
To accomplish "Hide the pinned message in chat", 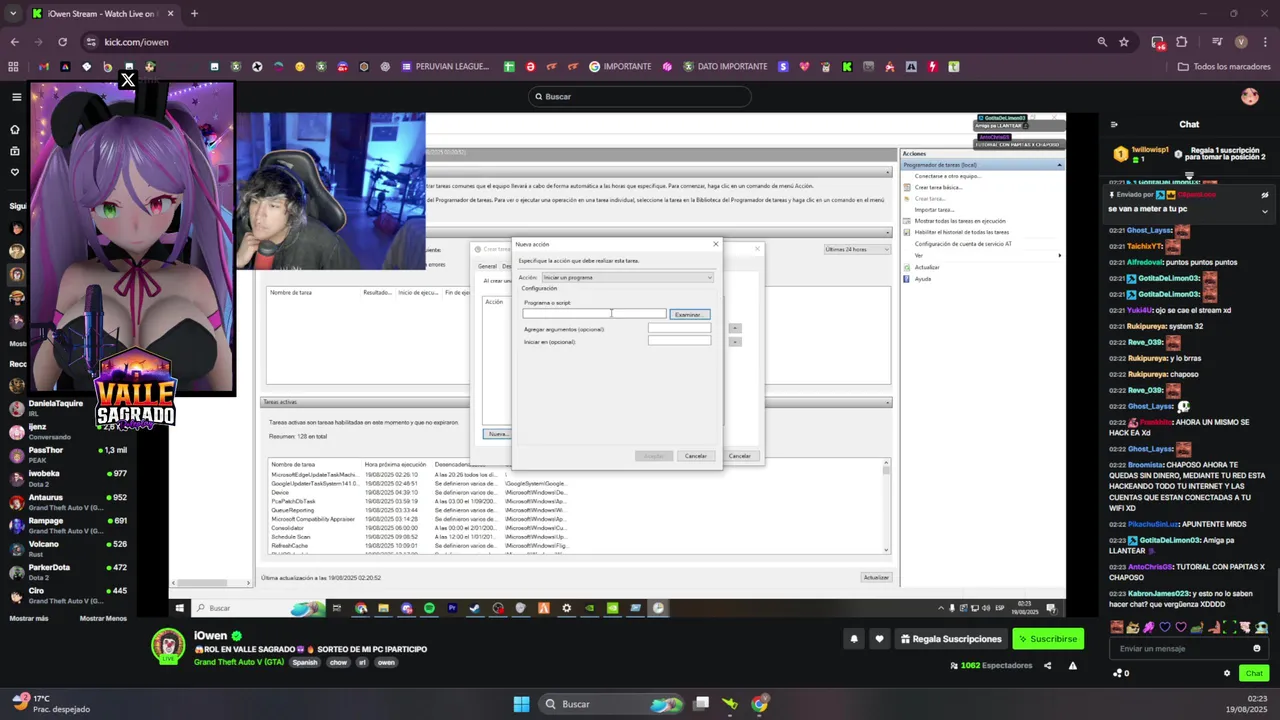I will (1264, 195).
